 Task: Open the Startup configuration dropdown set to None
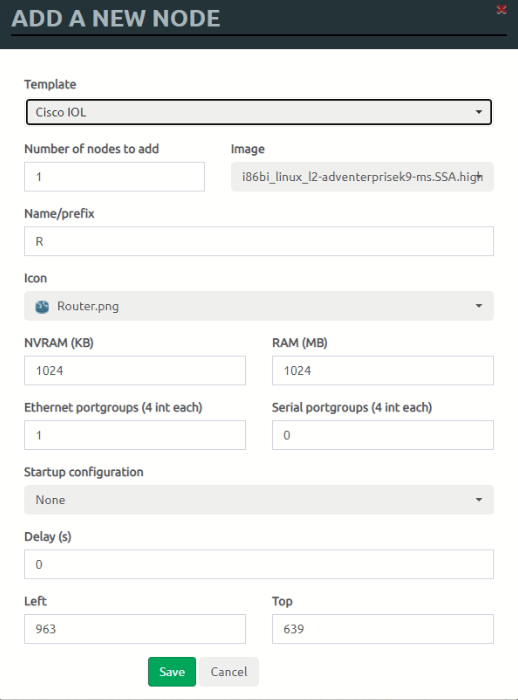click(x=259, y=500)
